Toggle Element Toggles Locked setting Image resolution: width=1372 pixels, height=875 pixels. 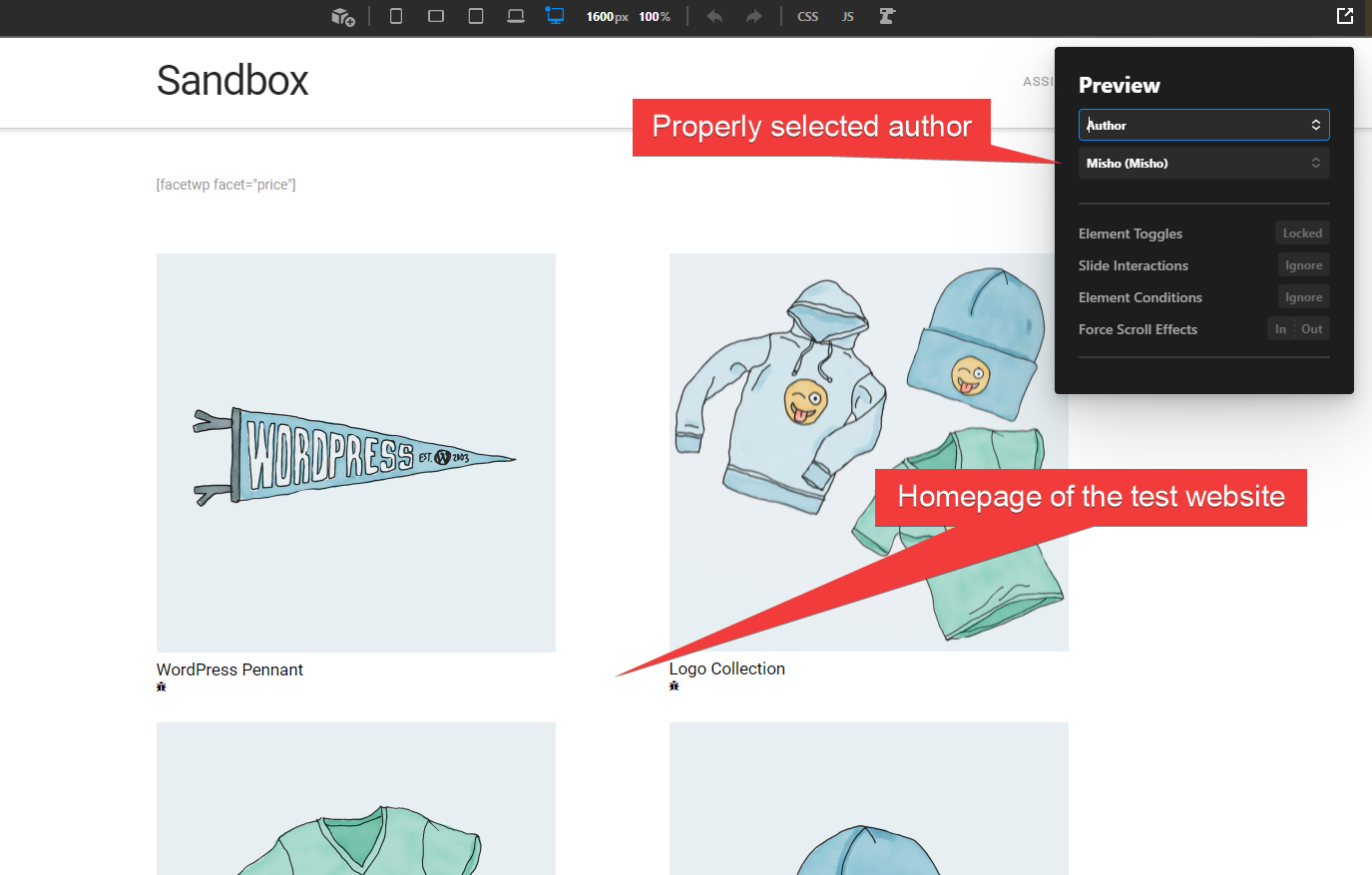coord(1302,233)
